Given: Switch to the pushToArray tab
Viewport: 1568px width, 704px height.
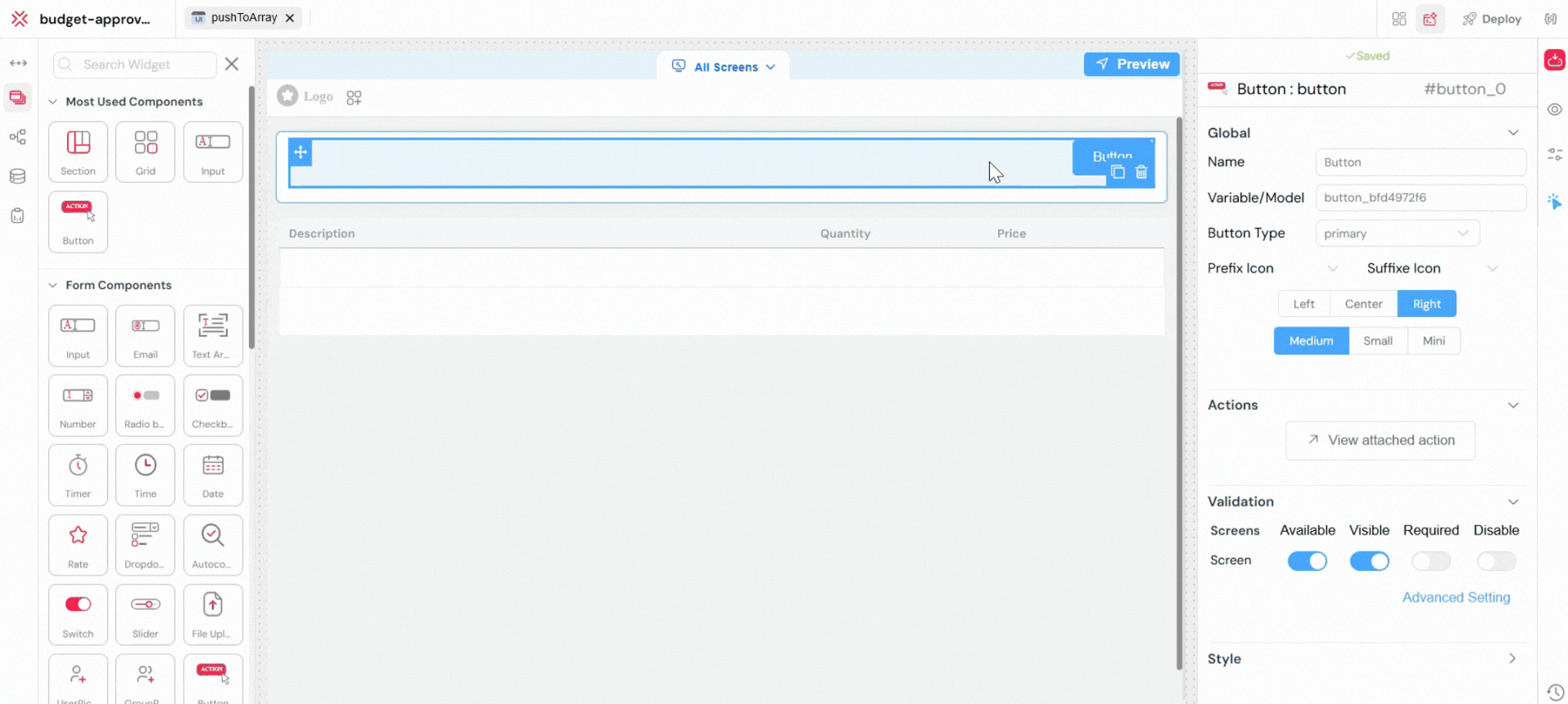Looking at the screenshot, I should pos(243,18).
